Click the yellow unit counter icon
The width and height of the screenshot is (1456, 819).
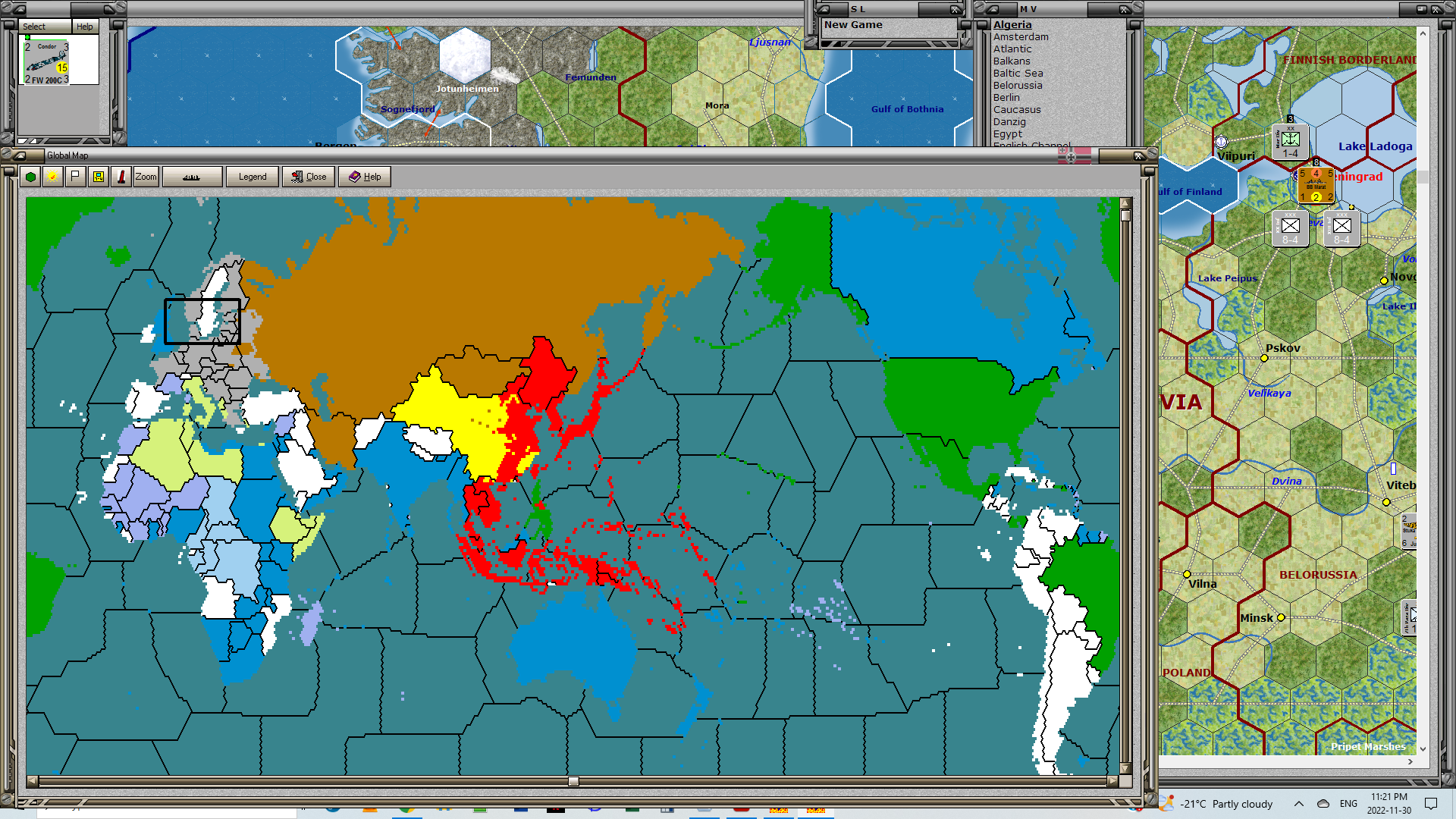pyautogui.click(x=99, y=177)
